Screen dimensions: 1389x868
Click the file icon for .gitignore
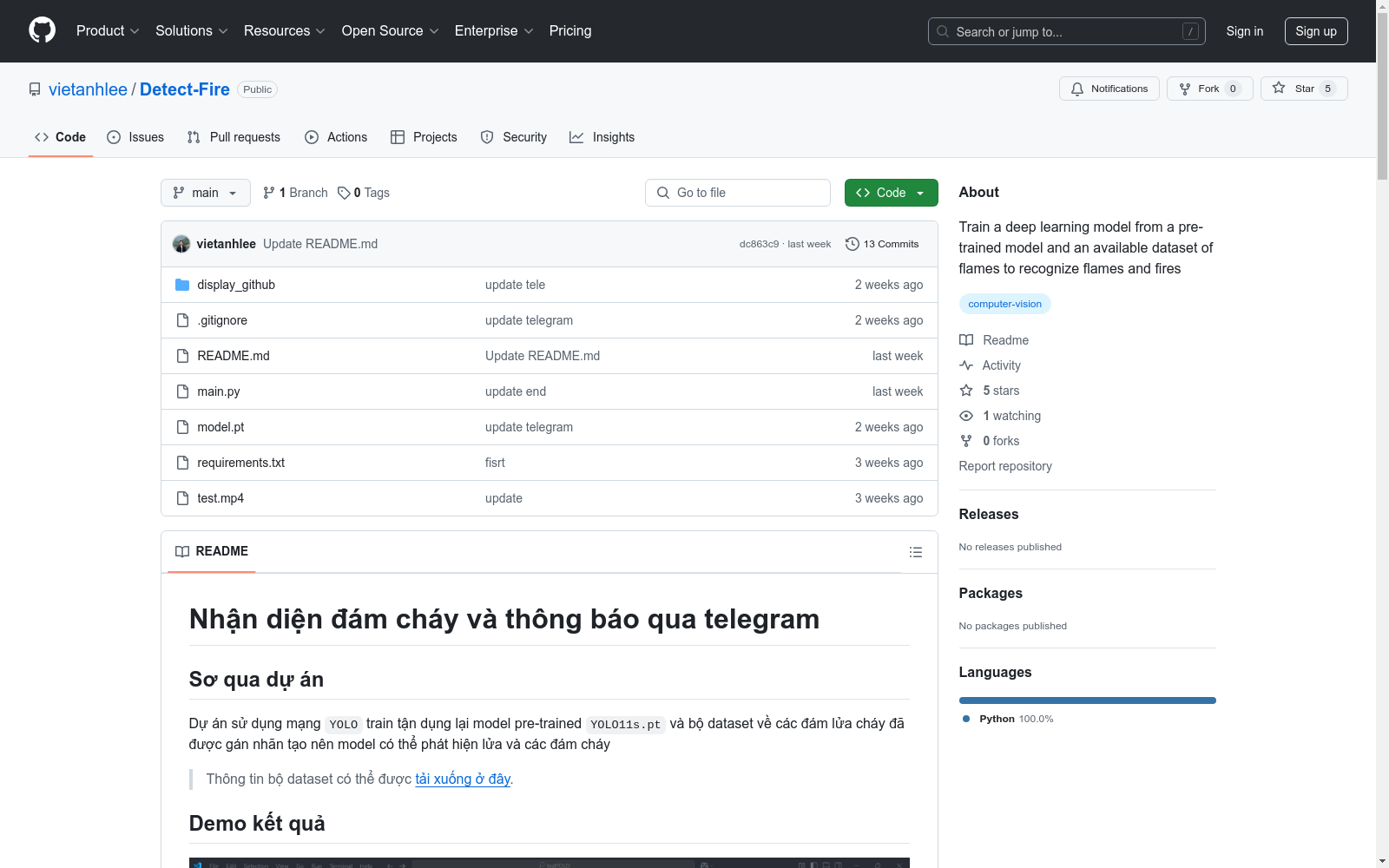tap(182, 320)
